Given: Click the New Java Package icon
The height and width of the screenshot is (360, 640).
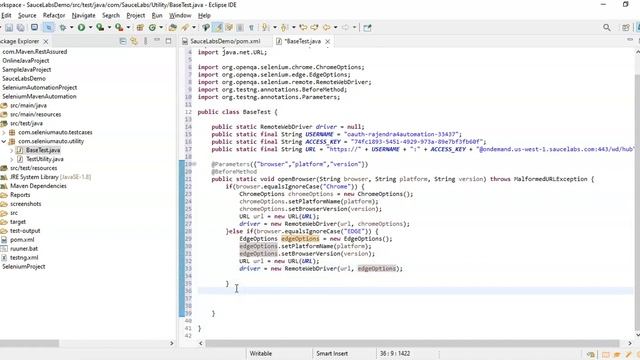Looking at the screenshot, I should click(x=140, y=28).
